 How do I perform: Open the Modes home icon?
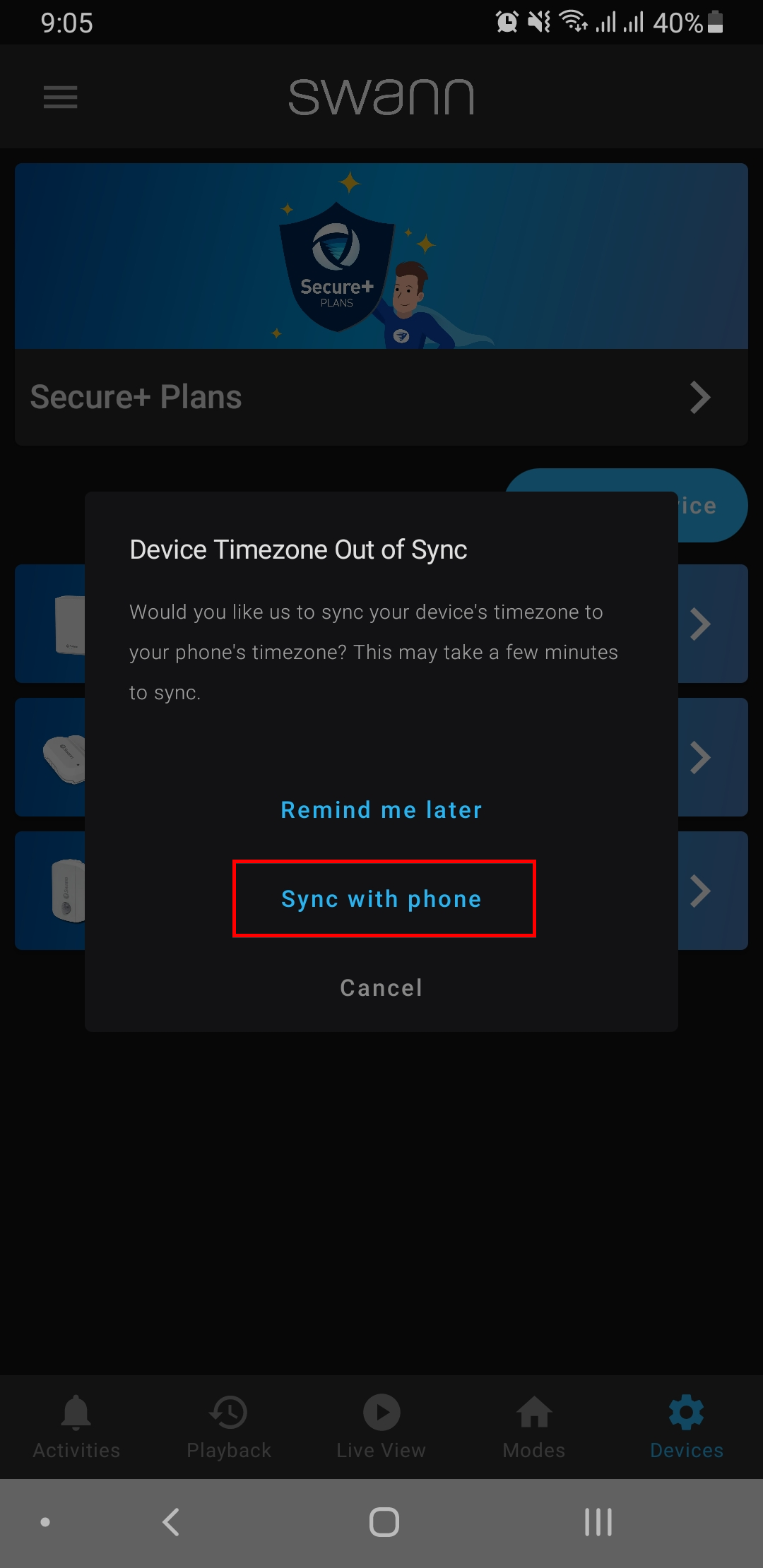[534, 1412]
